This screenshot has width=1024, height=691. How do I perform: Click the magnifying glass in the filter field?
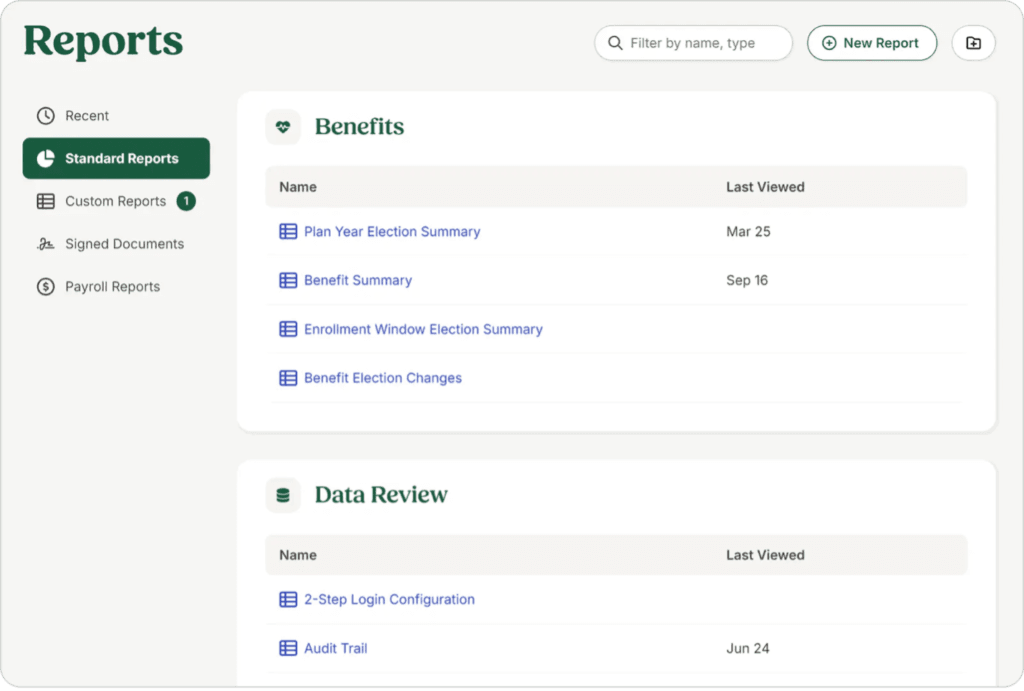click(x=614, y=43)
